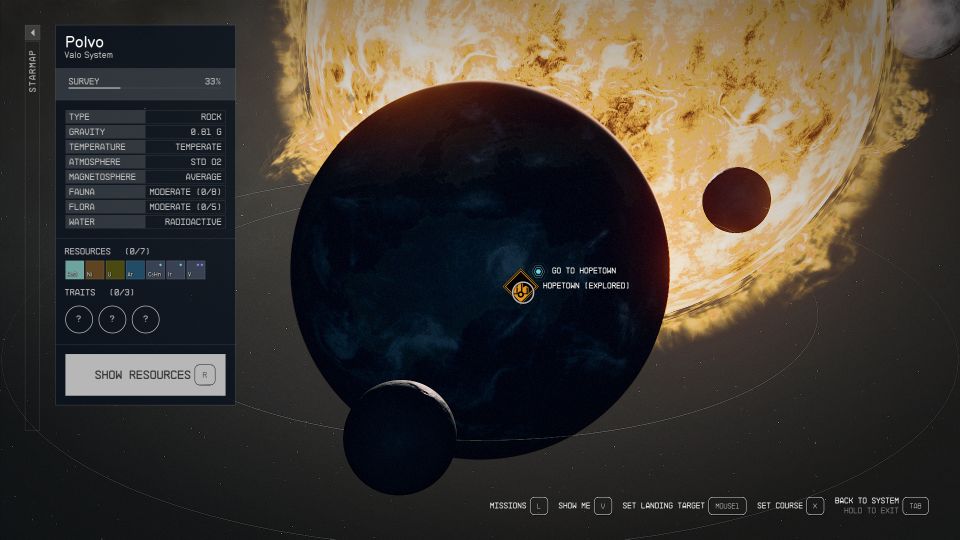Viewport: 960px width, 540px height.
Task: Click the Hold to Exit hint text
Action: [871, 511]
